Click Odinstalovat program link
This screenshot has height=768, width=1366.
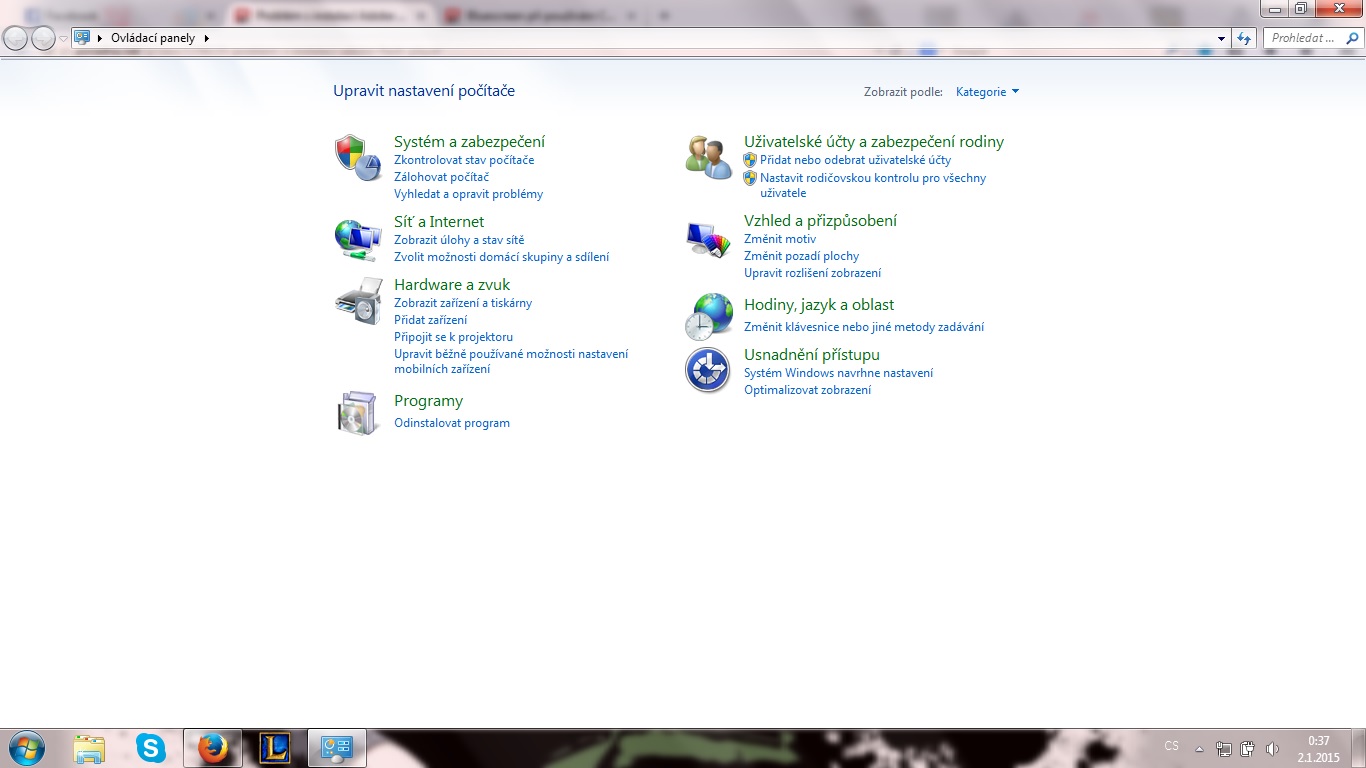452,423
